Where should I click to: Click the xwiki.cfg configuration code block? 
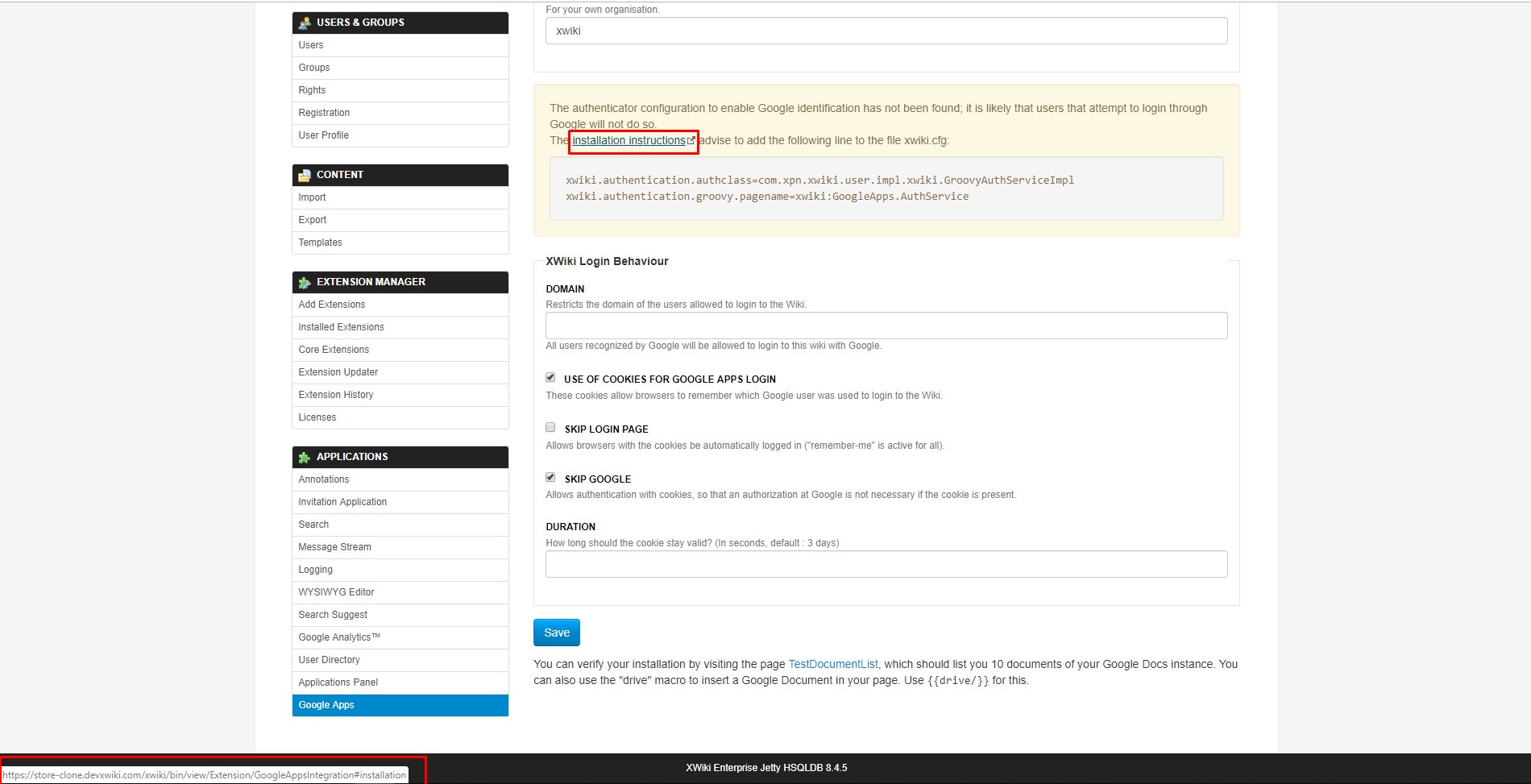[886, 189]
